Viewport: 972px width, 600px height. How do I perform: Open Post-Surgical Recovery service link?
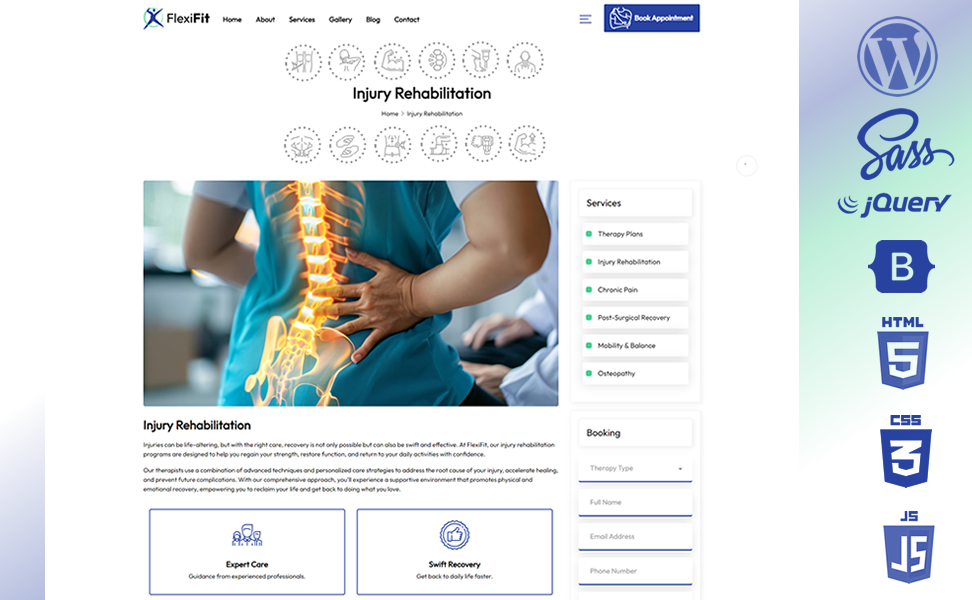(635, 318)
